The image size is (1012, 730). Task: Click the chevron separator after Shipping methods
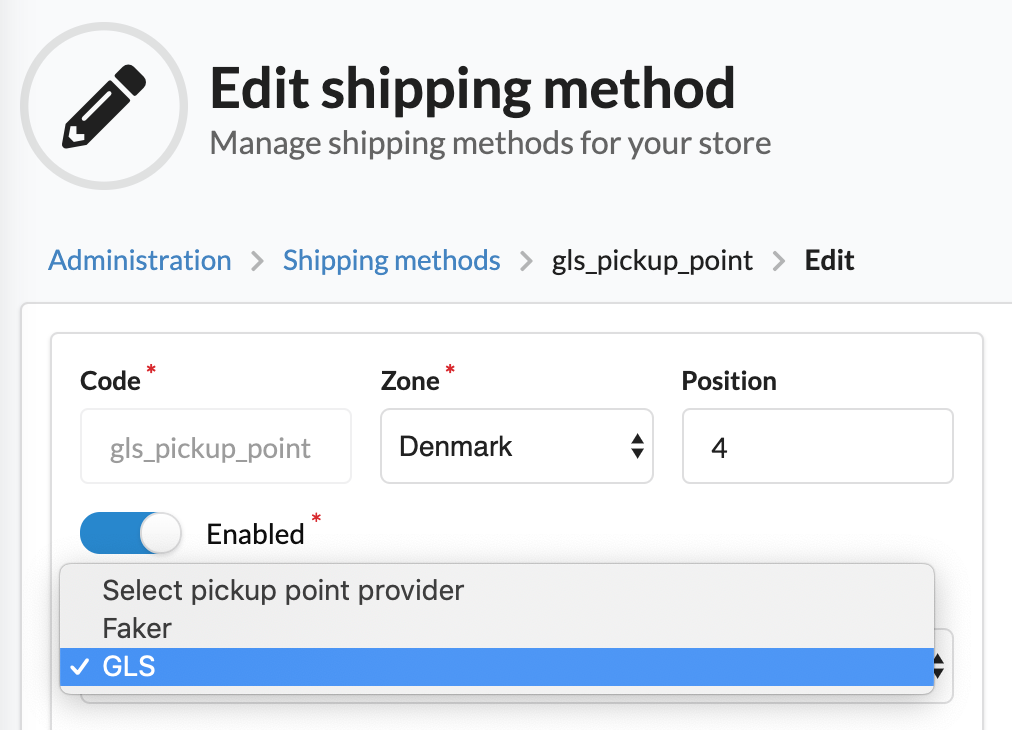coord(526,262)
